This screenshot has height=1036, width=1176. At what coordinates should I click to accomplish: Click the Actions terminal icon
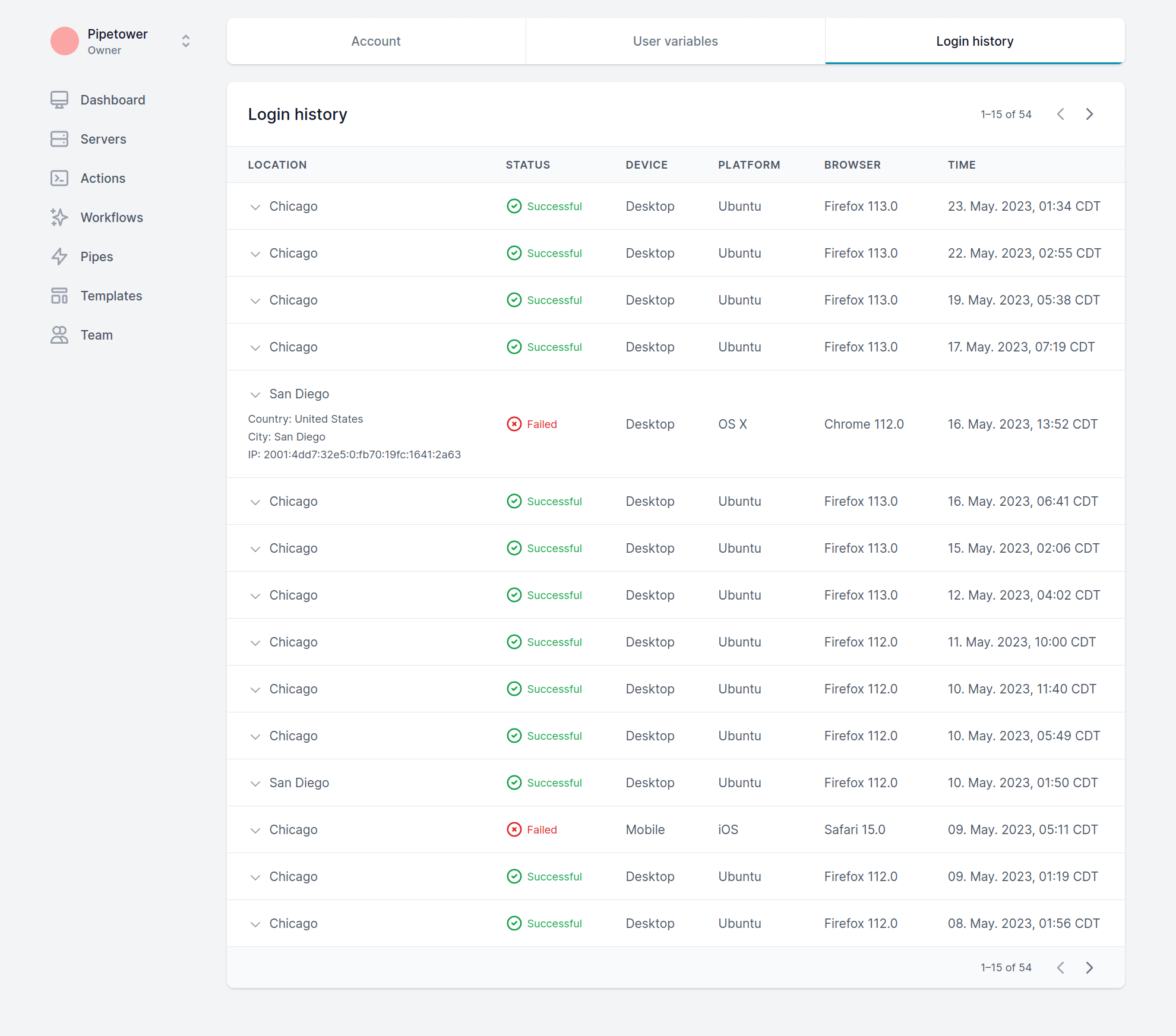pos(59,178)
